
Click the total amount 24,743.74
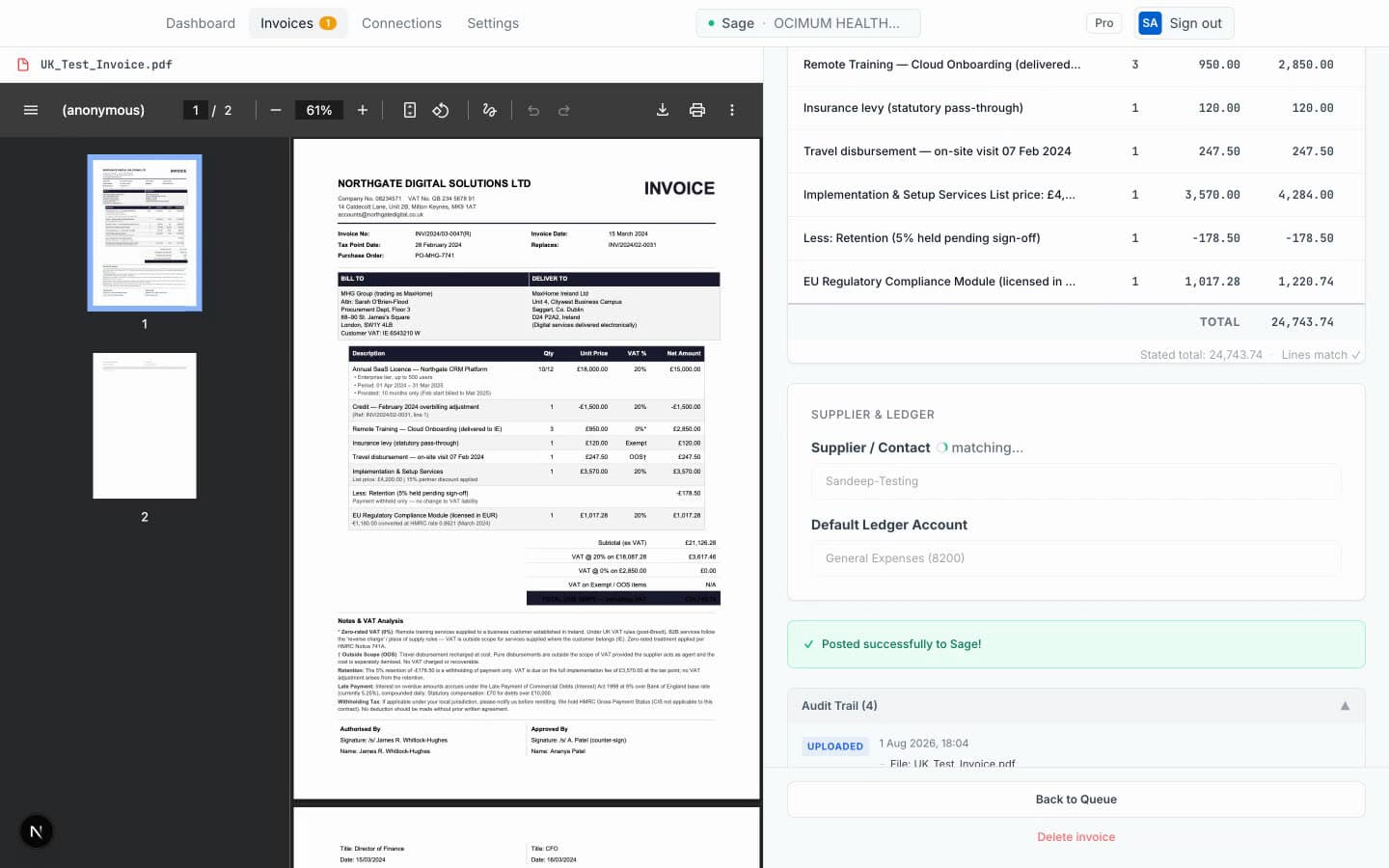[x=1302, y=322]
